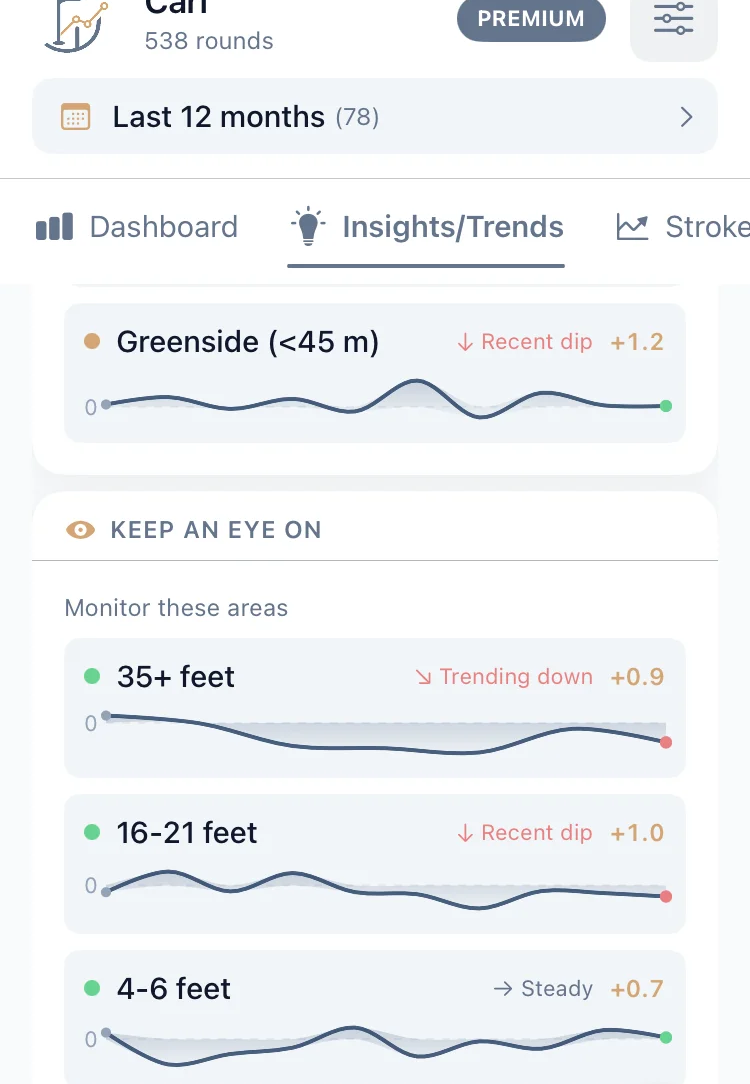
Task: Click the Keep An Eye On eye icon
Action: 80,530
